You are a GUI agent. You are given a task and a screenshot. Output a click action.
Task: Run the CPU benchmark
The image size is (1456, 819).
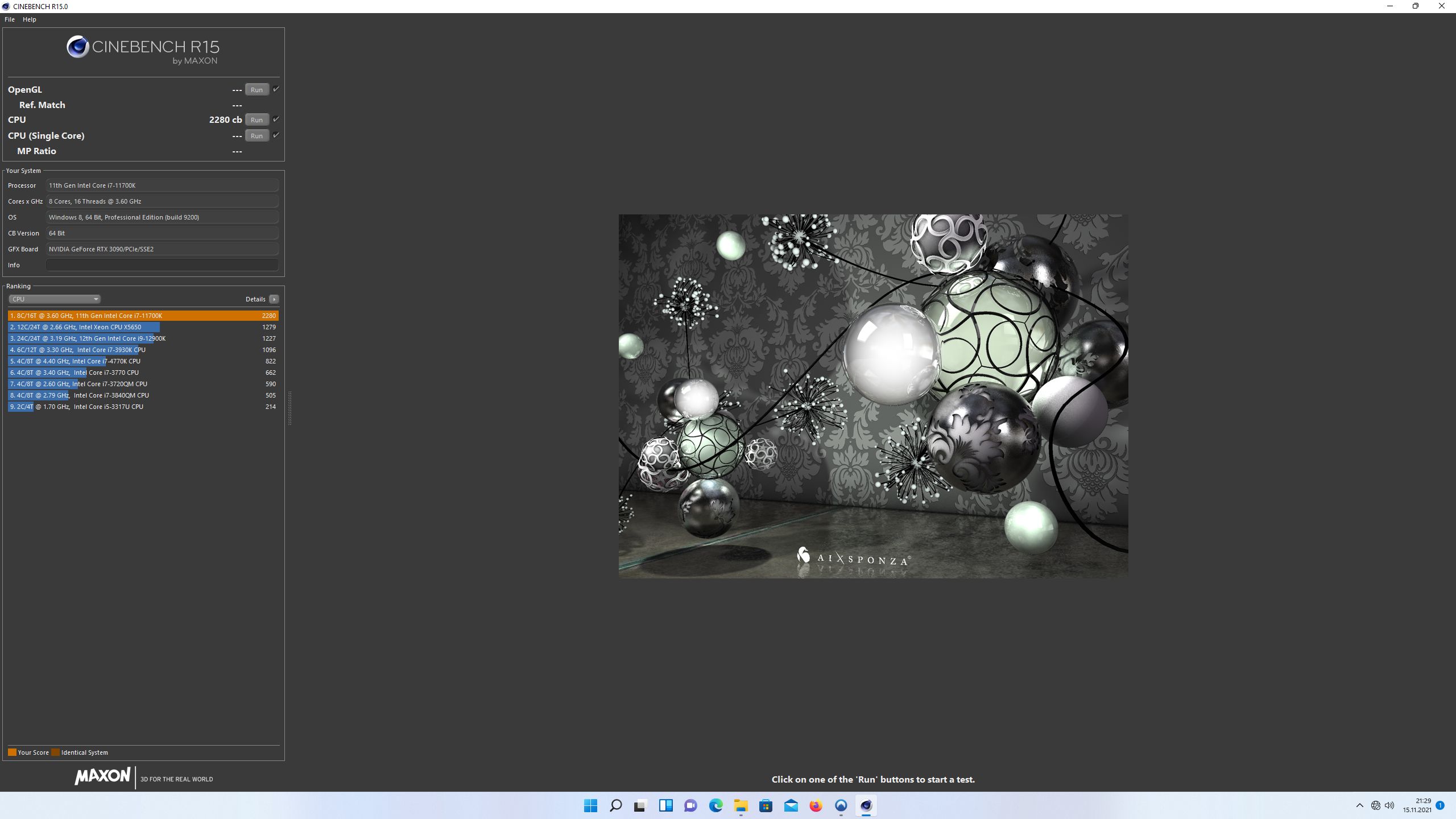257,119
